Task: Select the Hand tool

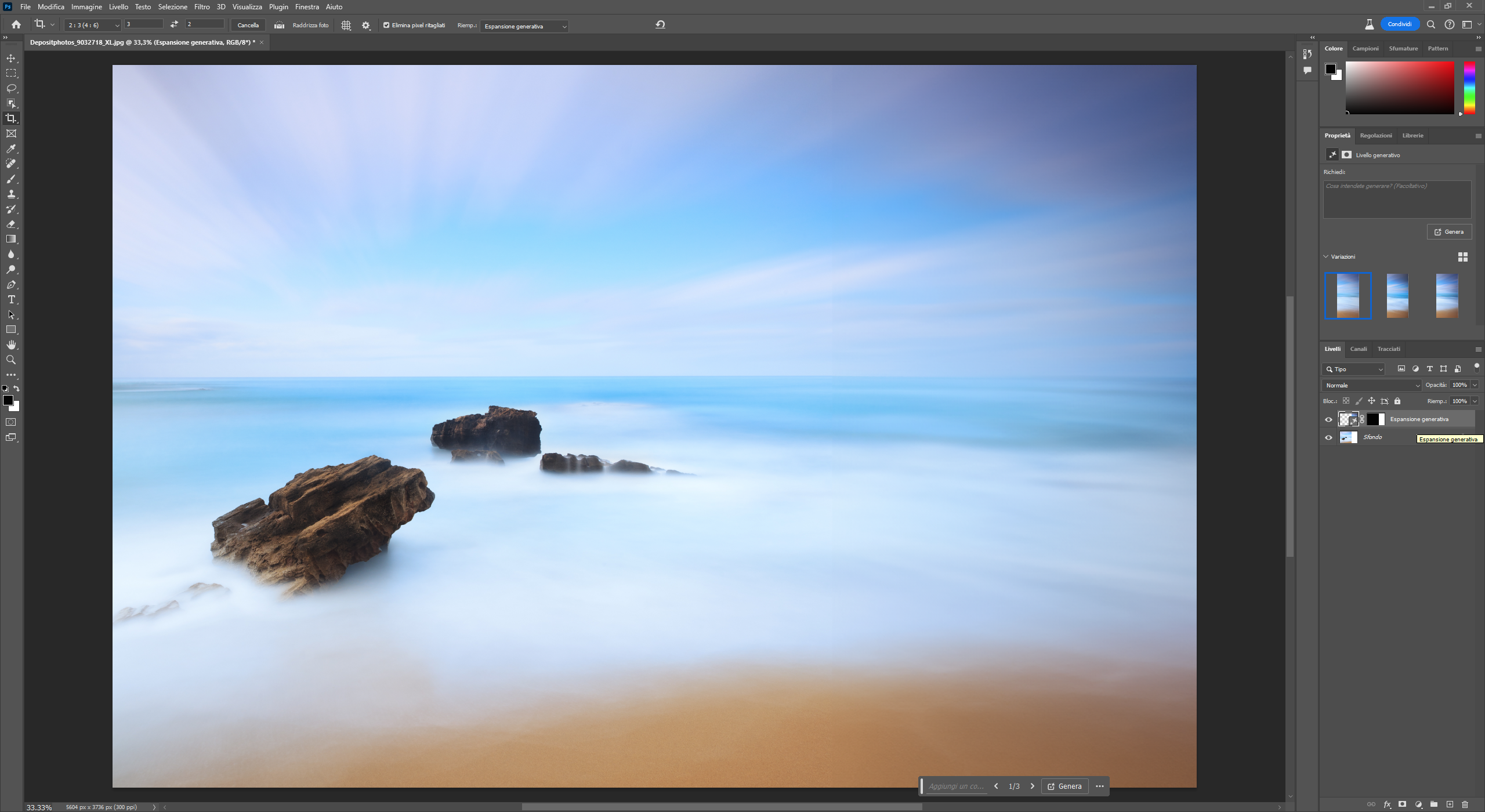Action: tap(11, 345)
